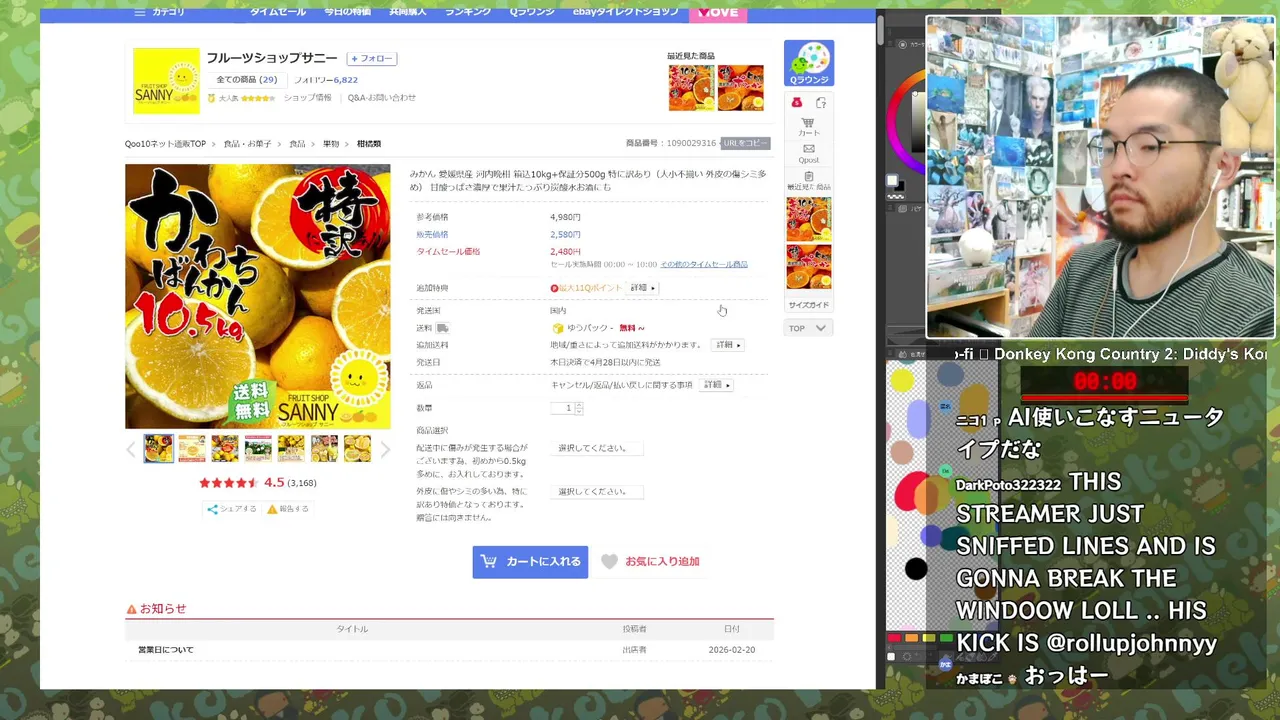Open second recently viewed product thumbnail in header

(740, 88)
